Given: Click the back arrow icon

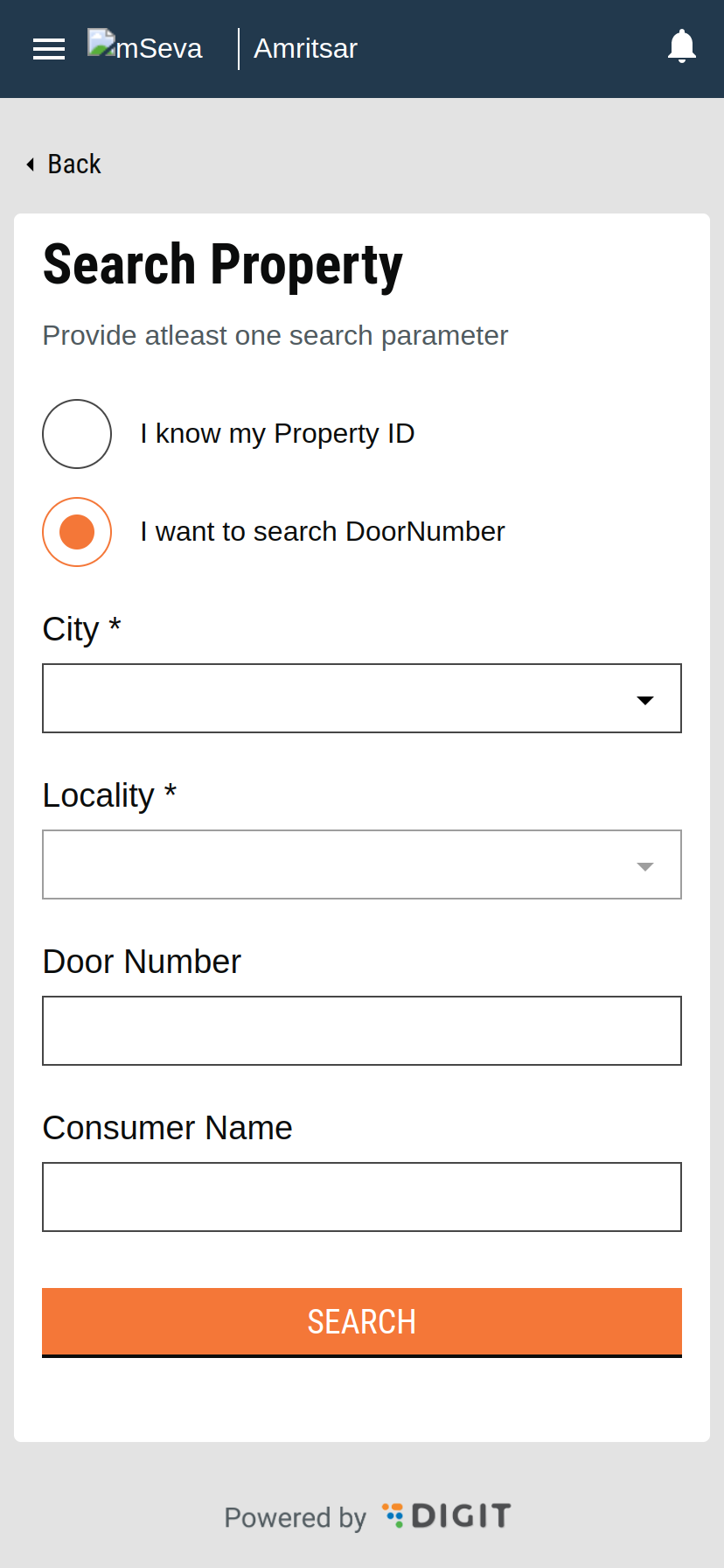Looking at the screenshot, I should pyautogui.click(x=31, y=164).
